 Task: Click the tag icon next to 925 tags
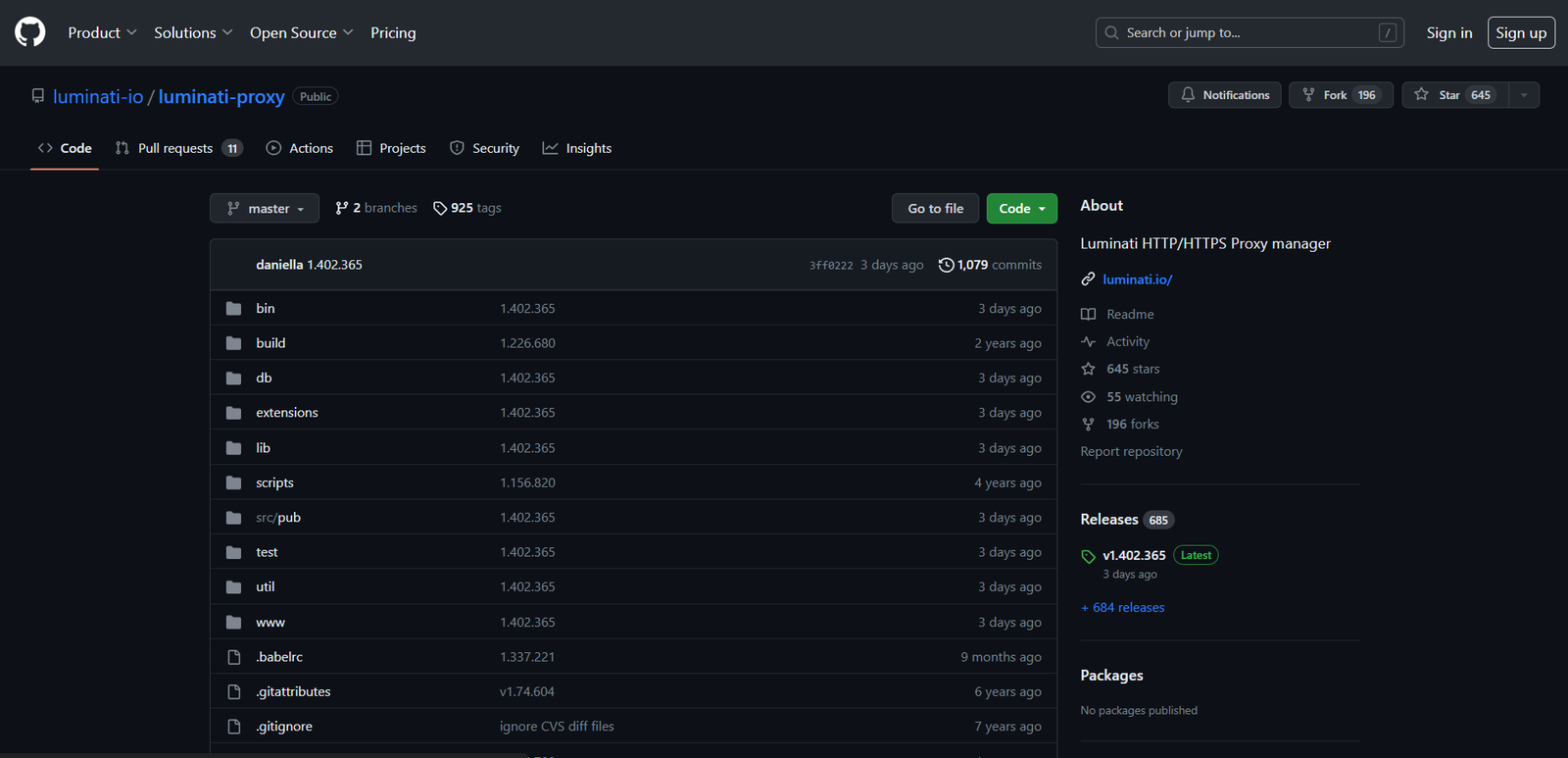coord(440,208)
